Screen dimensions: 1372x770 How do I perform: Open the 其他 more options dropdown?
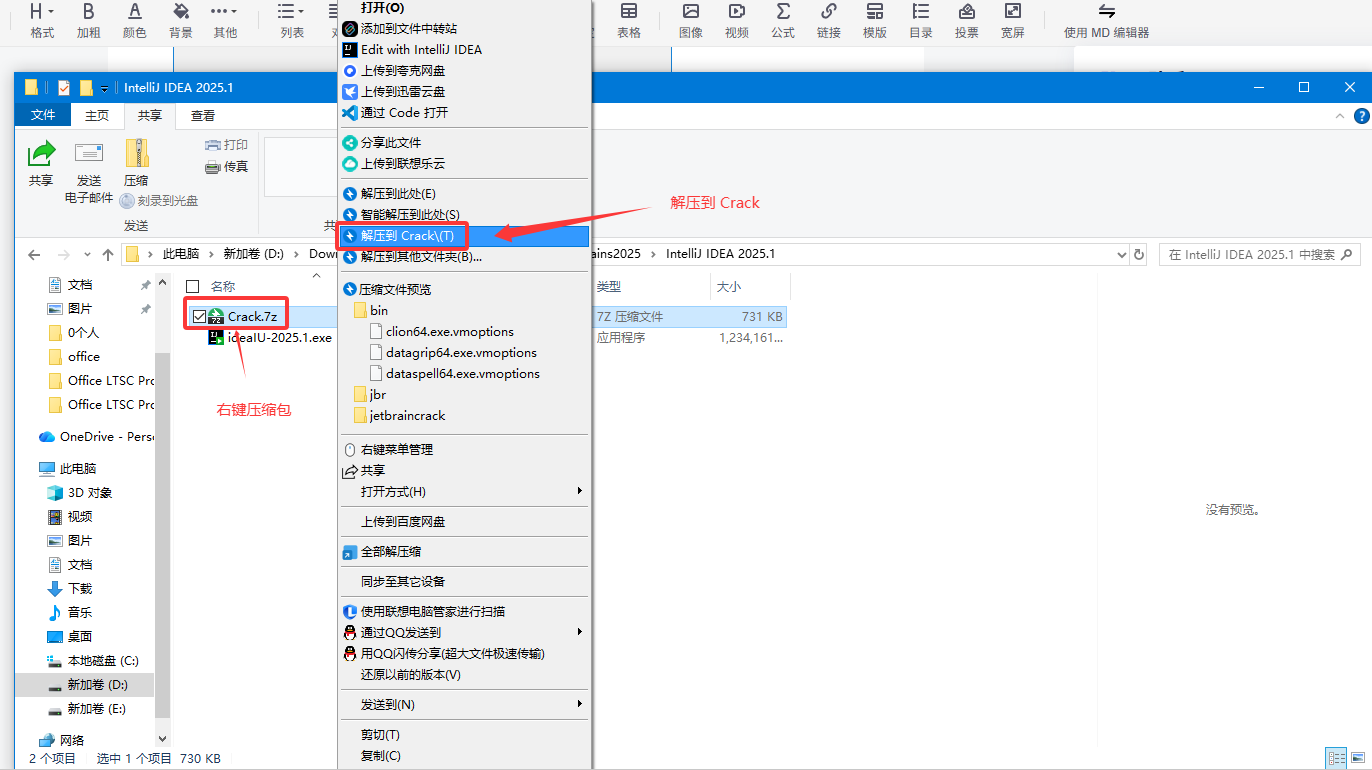pyautogui.click(x=225, y=21)
